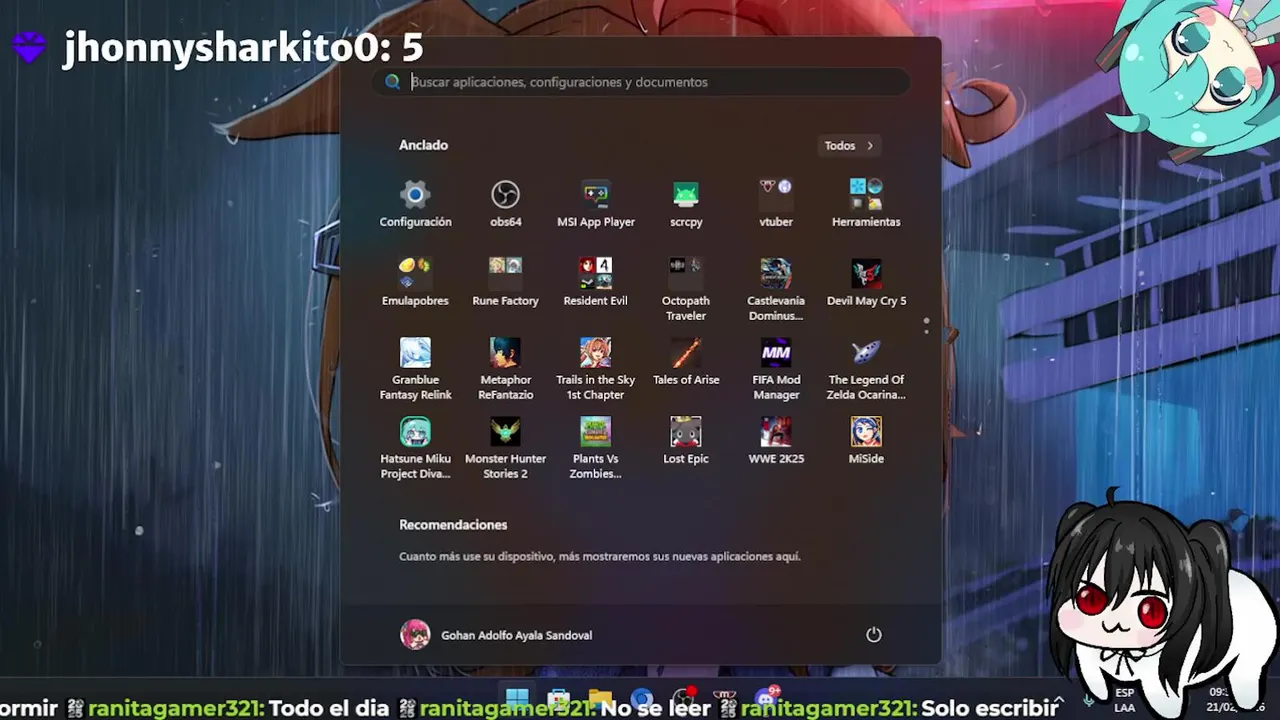The width and height of the screenshot is (1280, 720).
Task: Click the search applications input field
Action: pos(641,82)
